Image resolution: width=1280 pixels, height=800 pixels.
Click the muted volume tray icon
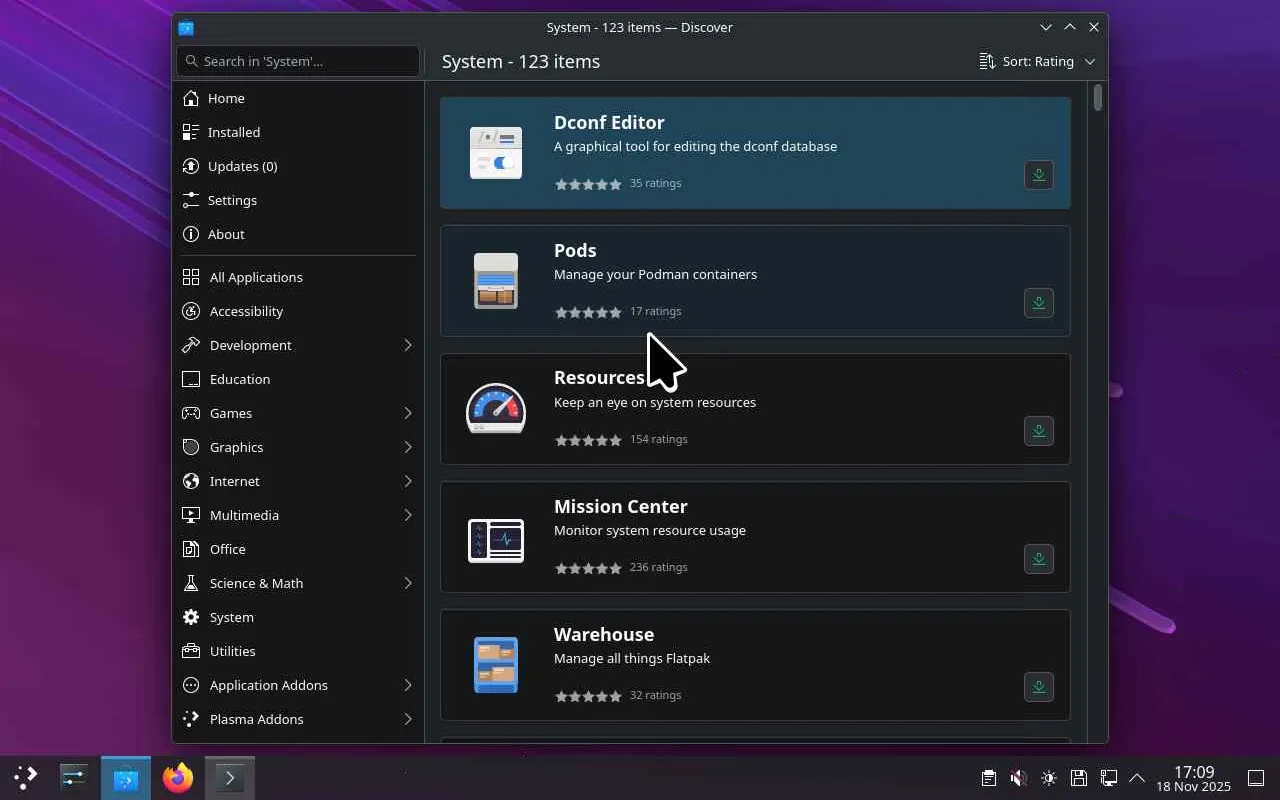click(1018, 778)
